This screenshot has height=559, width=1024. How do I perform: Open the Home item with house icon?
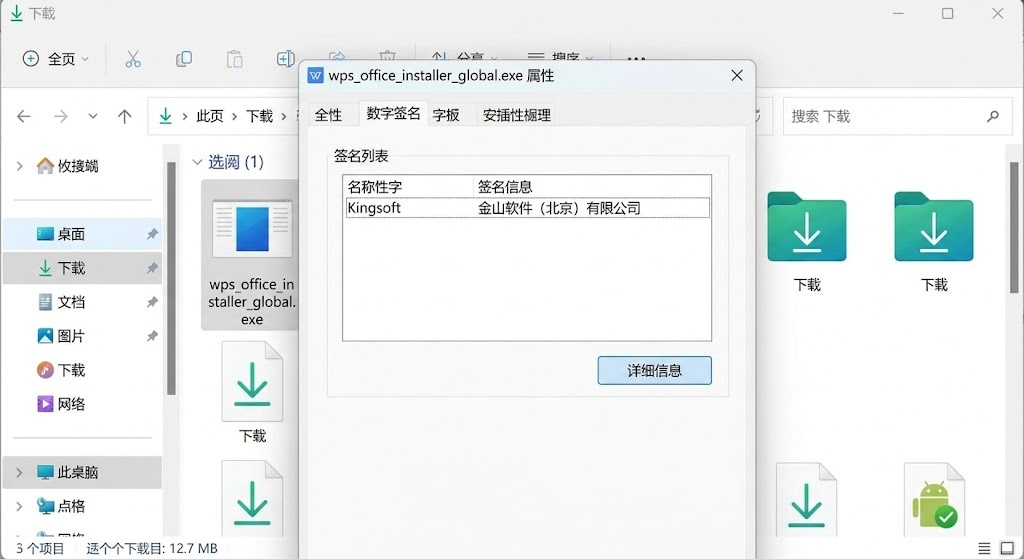pos(68,166)
